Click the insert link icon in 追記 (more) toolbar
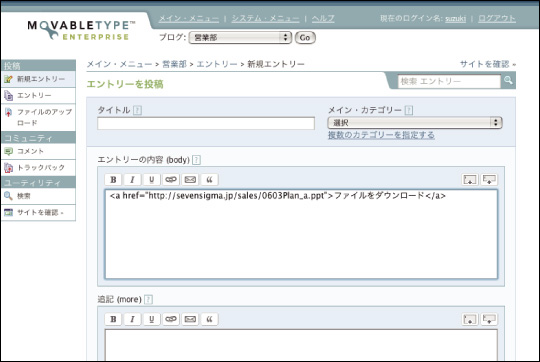The width and height of the screenshot is (540, 362). tap(171, 319)
